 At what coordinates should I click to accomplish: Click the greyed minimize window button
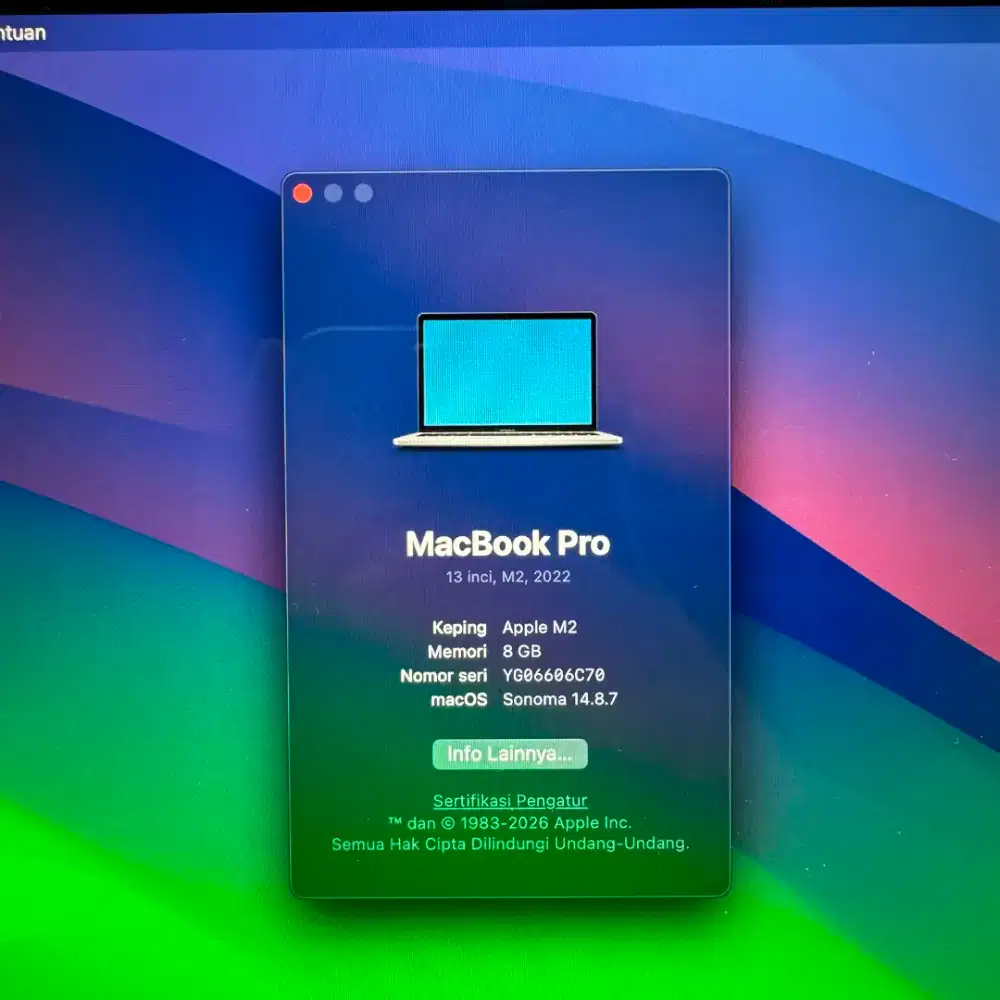click(333, 193)
